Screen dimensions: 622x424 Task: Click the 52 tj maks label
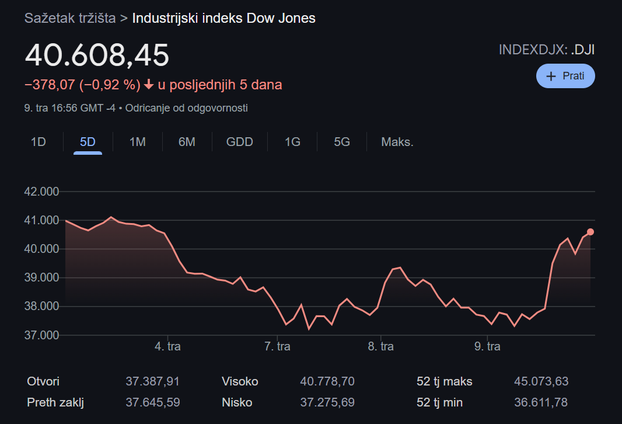pyautogui.click(x=444, y=382)
